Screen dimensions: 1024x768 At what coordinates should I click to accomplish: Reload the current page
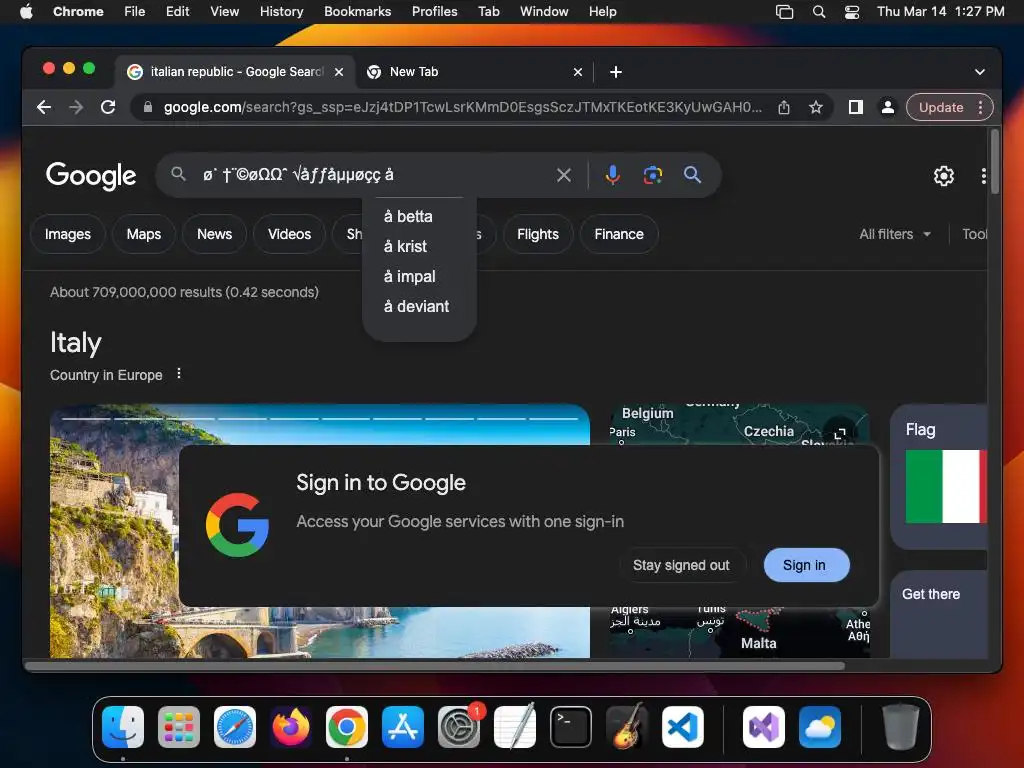tap(108, 107)
